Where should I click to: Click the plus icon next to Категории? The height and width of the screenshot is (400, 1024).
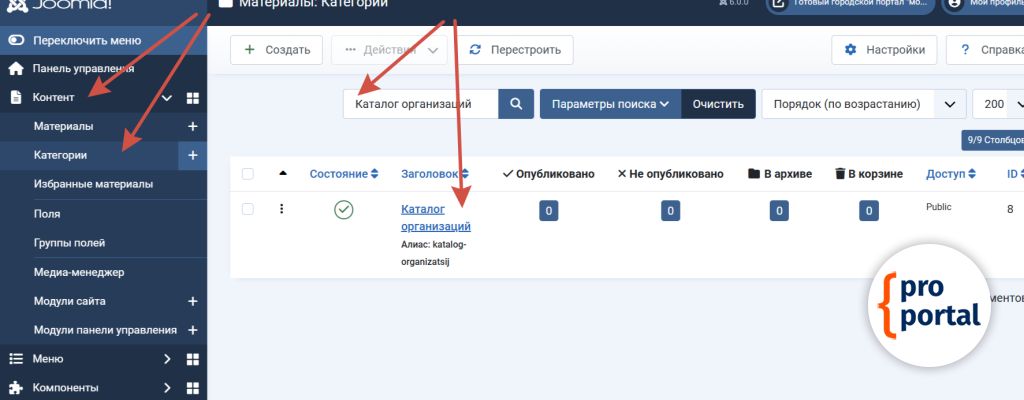click(x=192, y=156)
